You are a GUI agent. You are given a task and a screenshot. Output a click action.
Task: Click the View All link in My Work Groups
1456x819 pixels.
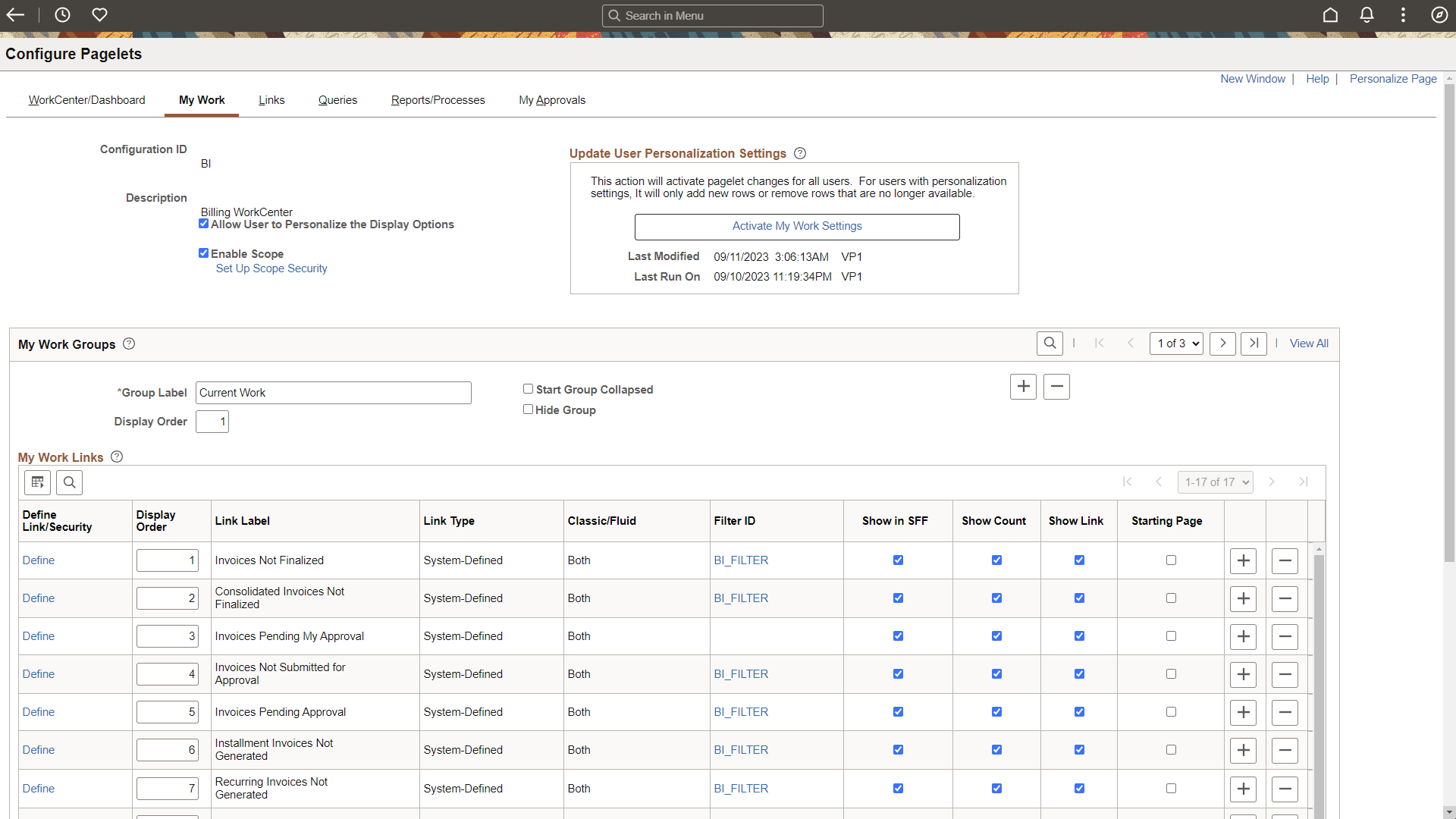[1309, 343]
